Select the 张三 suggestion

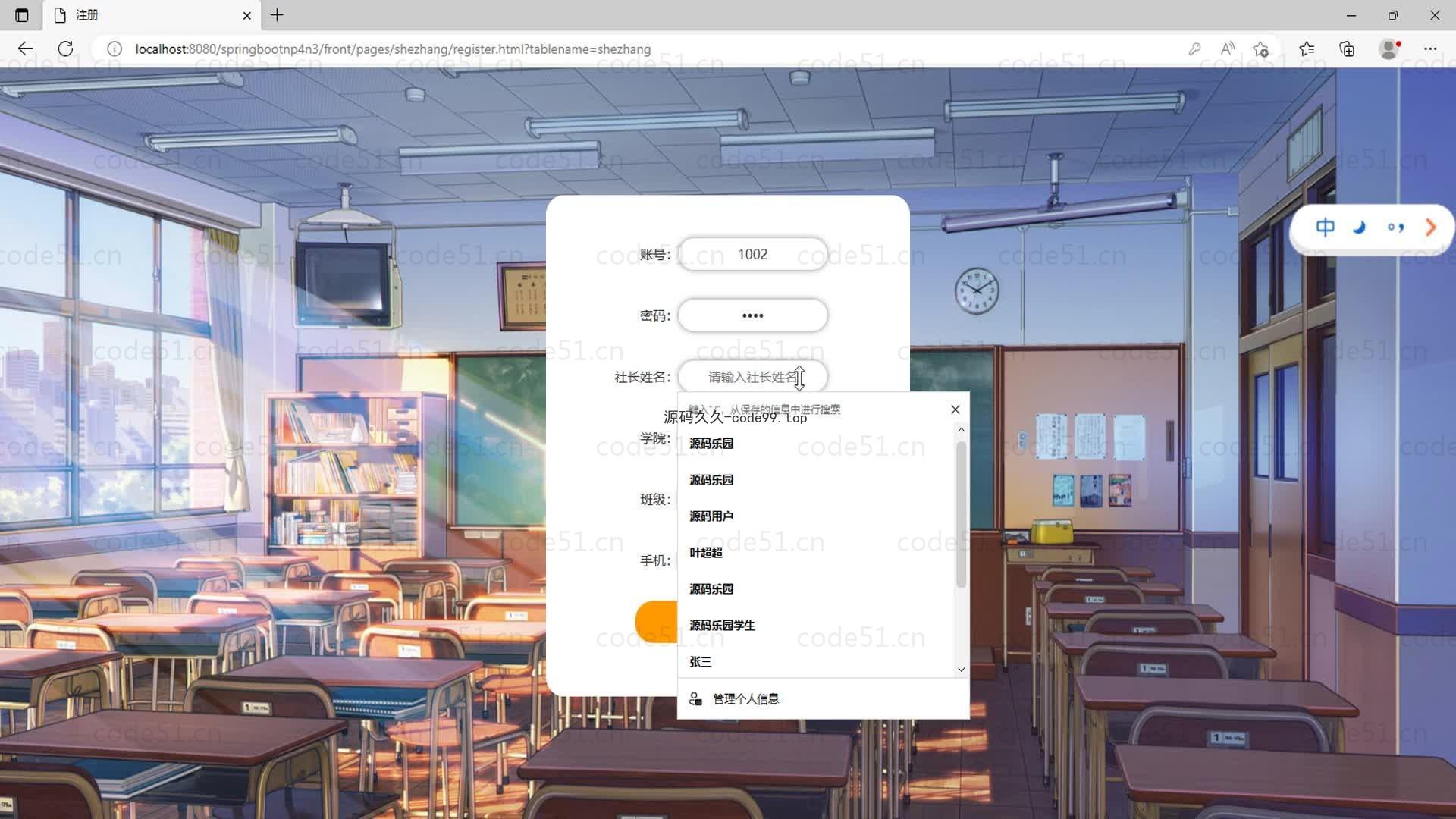click(816, 662)
